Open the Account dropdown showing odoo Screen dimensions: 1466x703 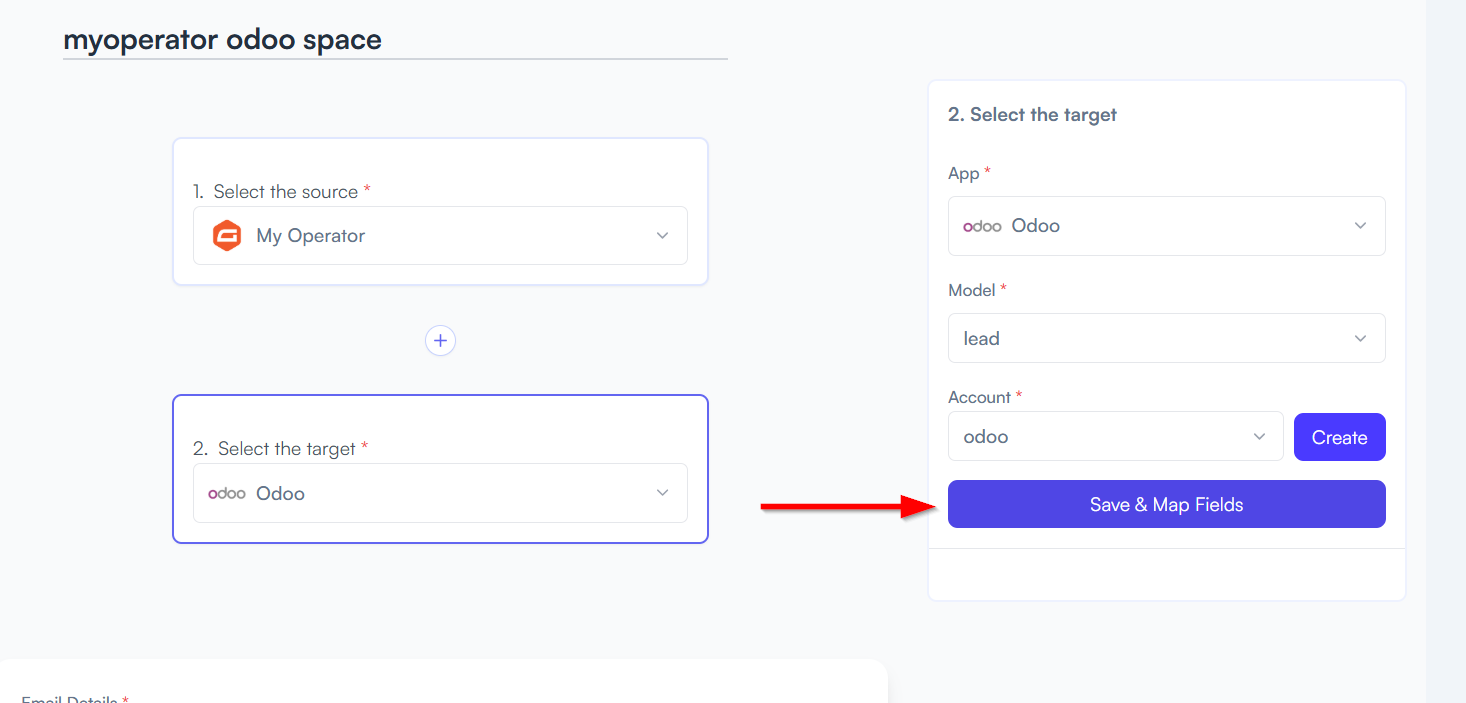tap(1115, 437)
